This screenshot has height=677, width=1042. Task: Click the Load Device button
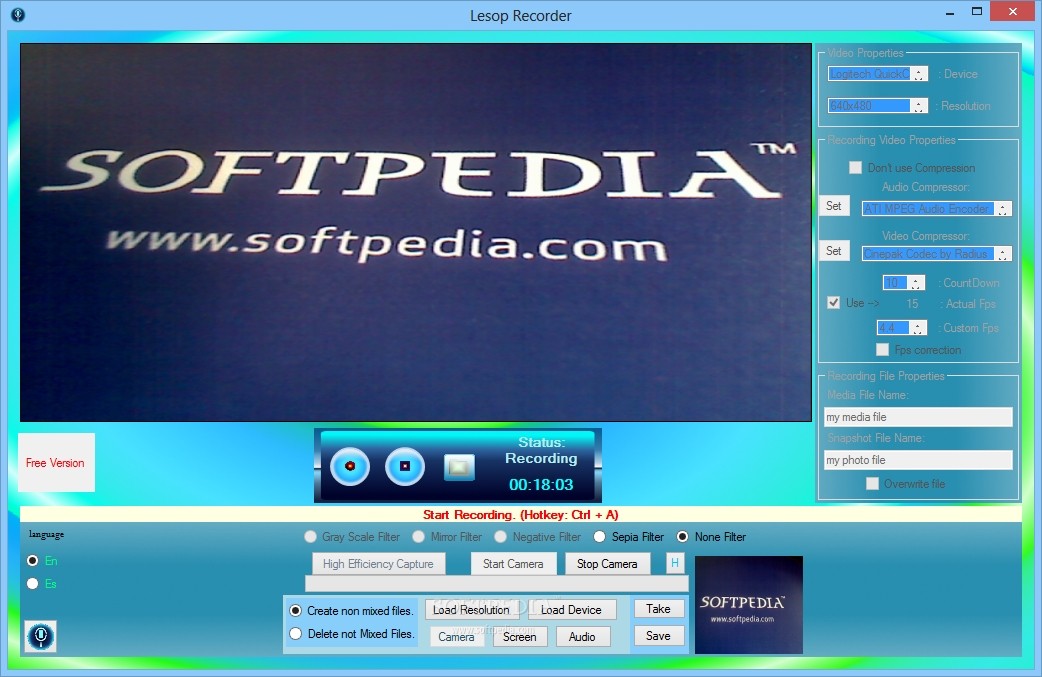(571, 609)
